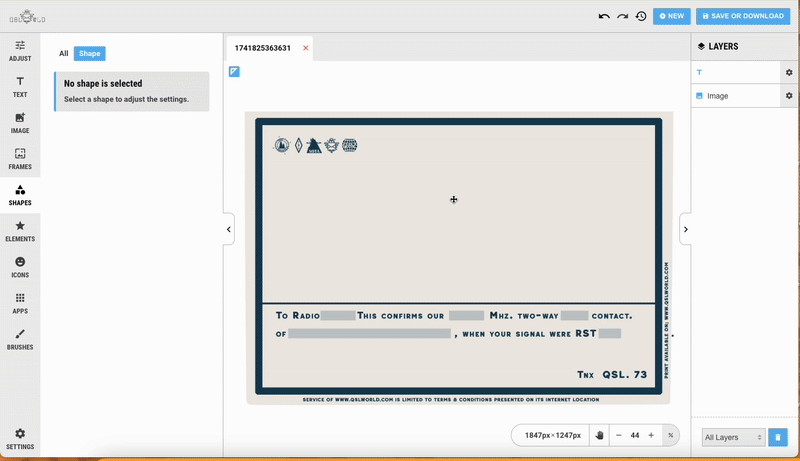The height and width of the screenshot is (461, 800).
Task: Open the Frames panel
Action: click(20, 159)
